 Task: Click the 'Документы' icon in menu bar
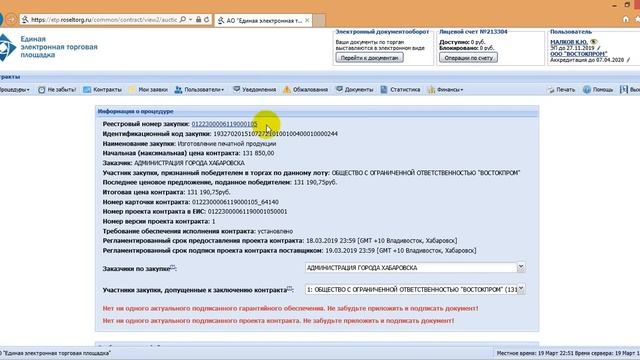(339, 89)
